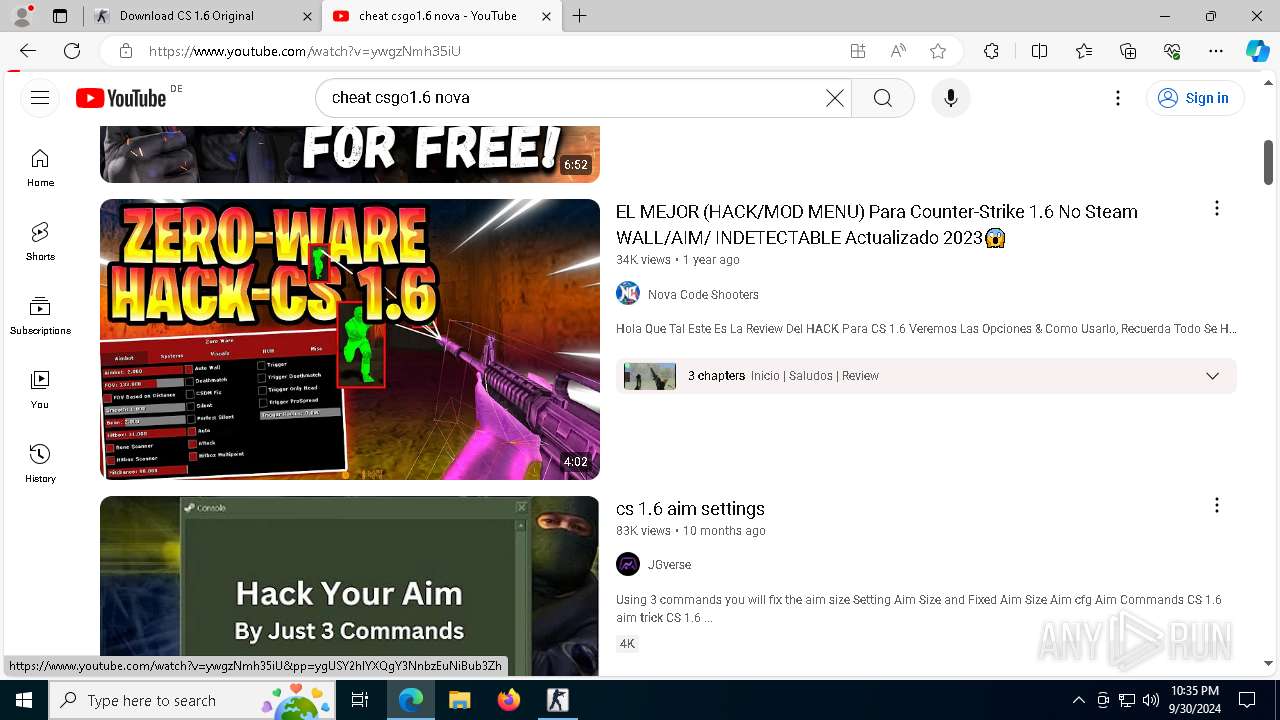Open Collections panel
This screenshot has width=1280, height=720.
(x=1128, y=51)
